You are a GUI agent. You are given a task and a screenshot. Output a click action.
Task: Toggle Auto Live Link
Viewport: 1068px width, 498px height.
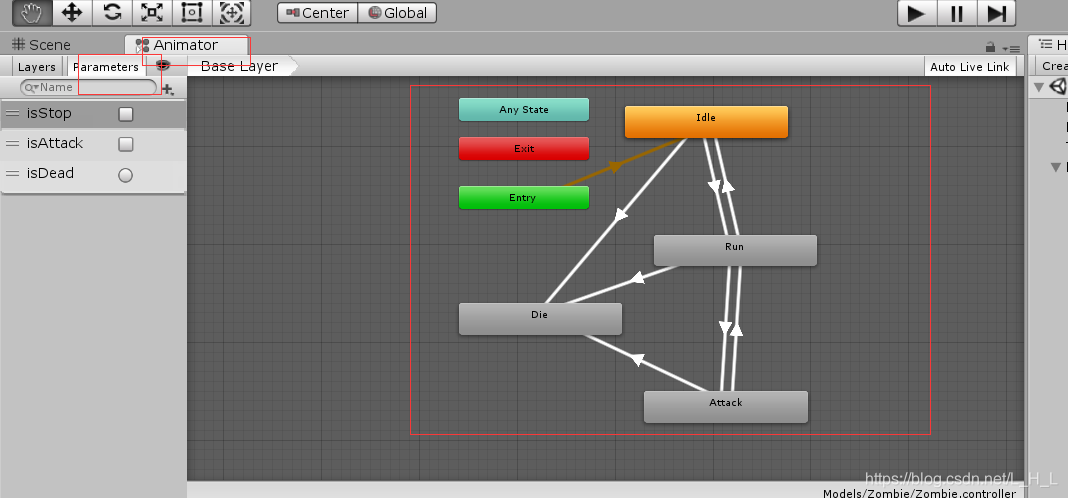click(x=970, y=67)
